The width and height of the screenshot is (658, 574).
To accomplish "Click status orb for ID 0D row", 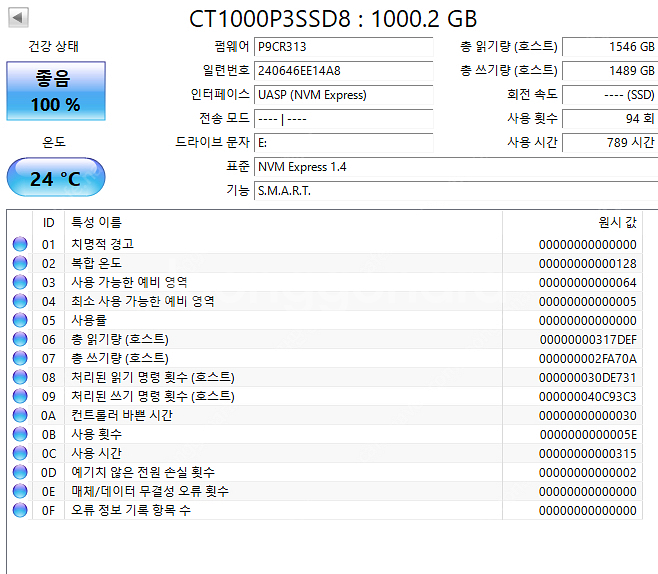I will [20, 472].
